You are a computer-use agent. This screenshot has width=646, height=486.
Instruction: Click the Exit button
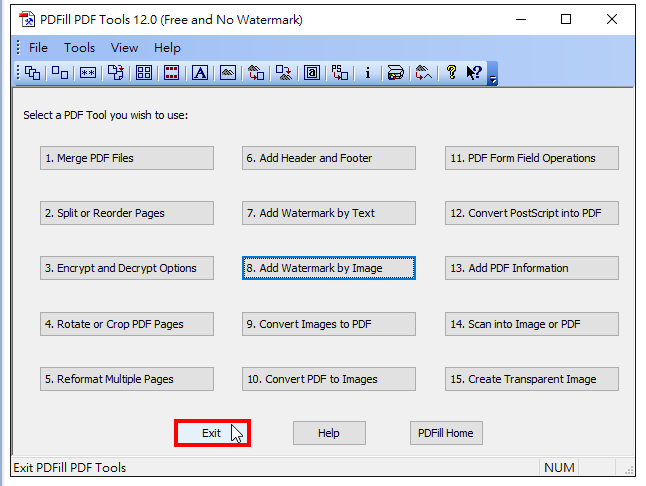(x=212, y=433)
